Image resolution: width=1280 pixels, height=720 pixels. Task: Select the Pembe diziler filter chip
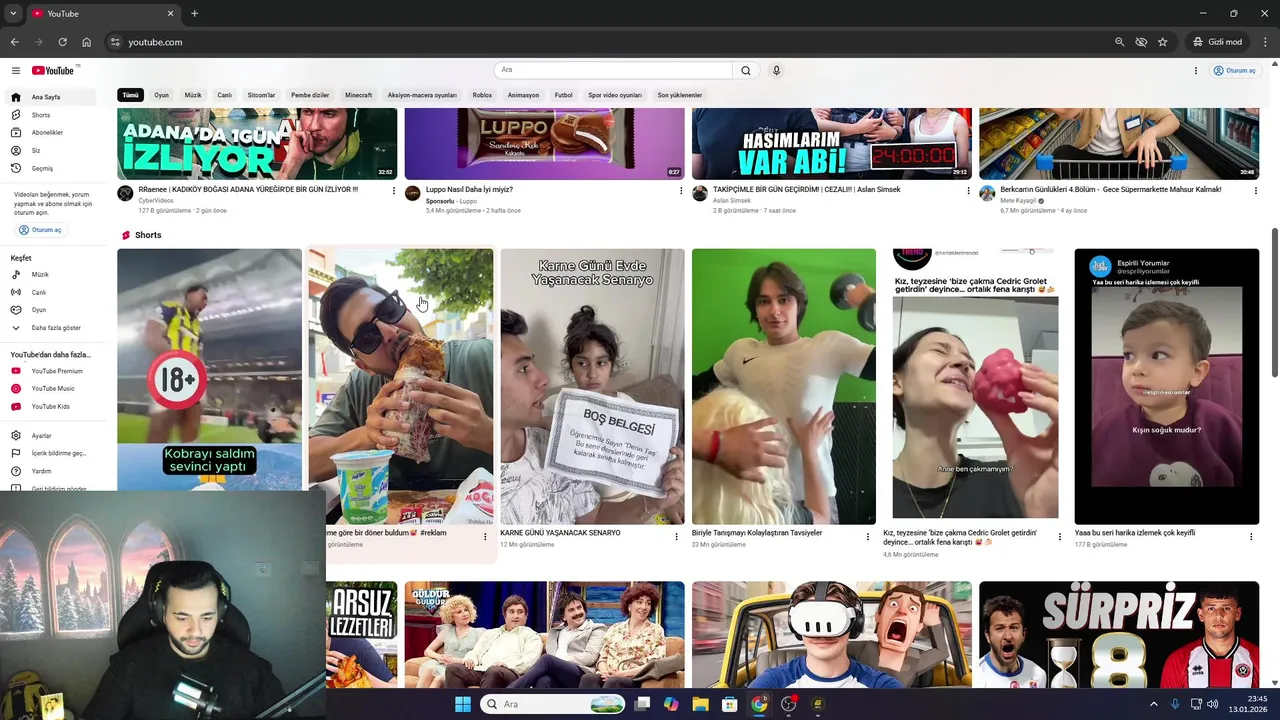coord(310,95)
